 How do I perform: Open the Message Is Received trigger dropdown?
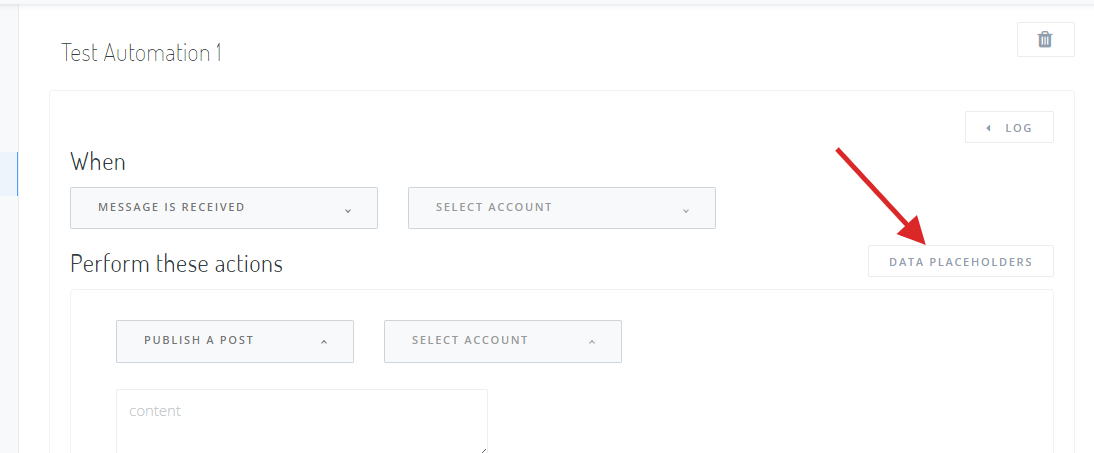point(223,208)
